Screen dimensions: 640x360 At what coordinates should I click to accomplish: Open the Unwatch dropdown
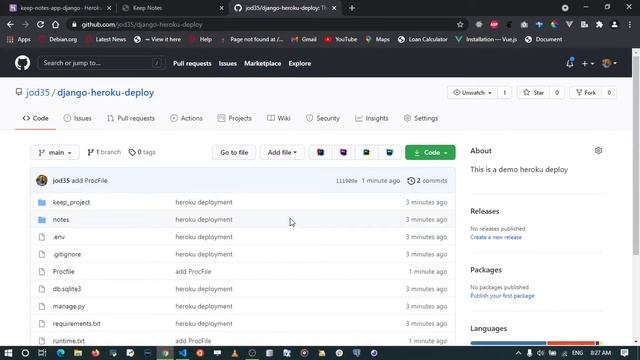472,93
